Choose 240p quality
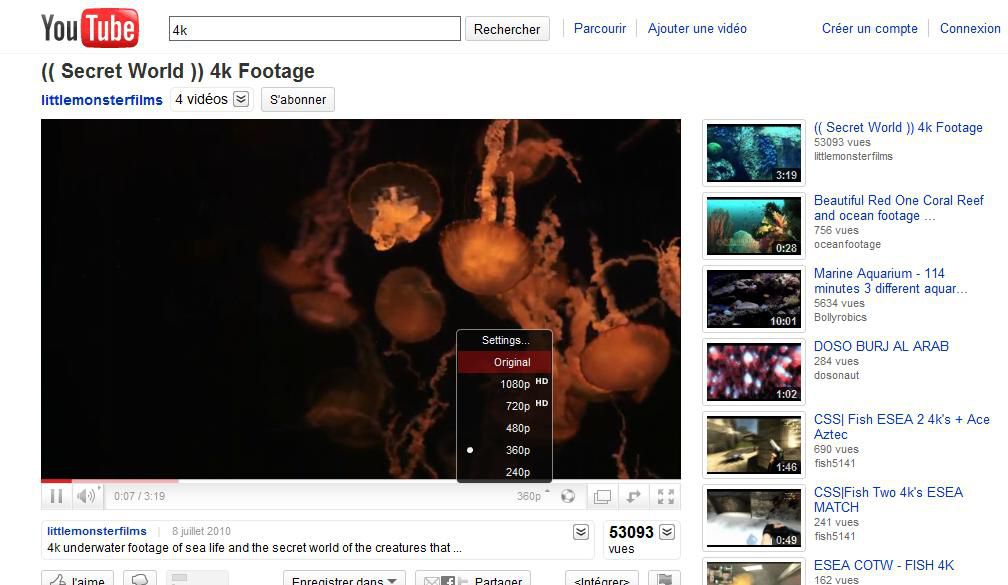Viewport: 1008px width, 585px height. click(505, 471)
